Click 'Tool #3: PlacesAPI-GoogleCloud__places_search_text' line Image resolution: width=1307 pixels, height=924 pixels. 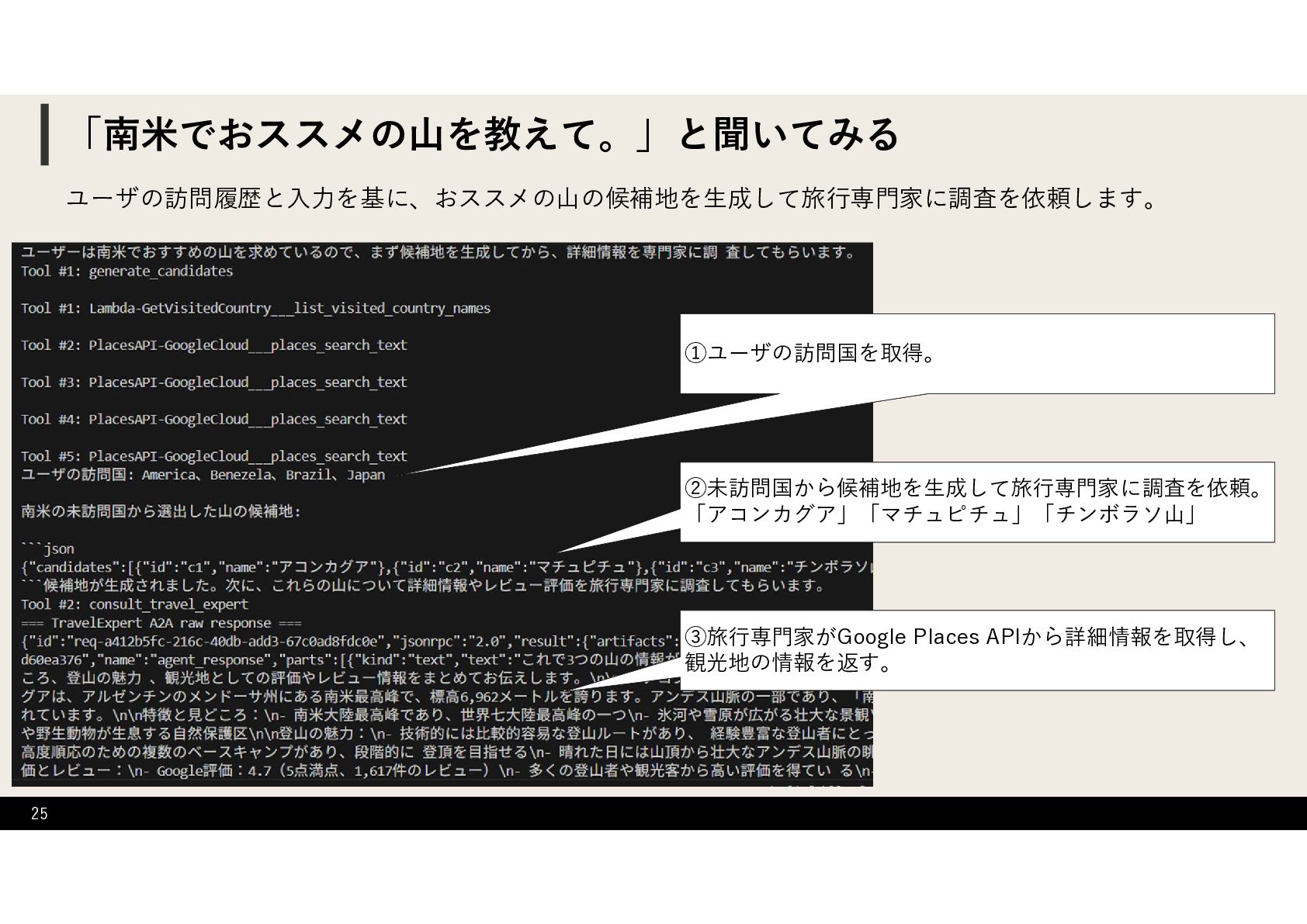click(x=213, y=382)
